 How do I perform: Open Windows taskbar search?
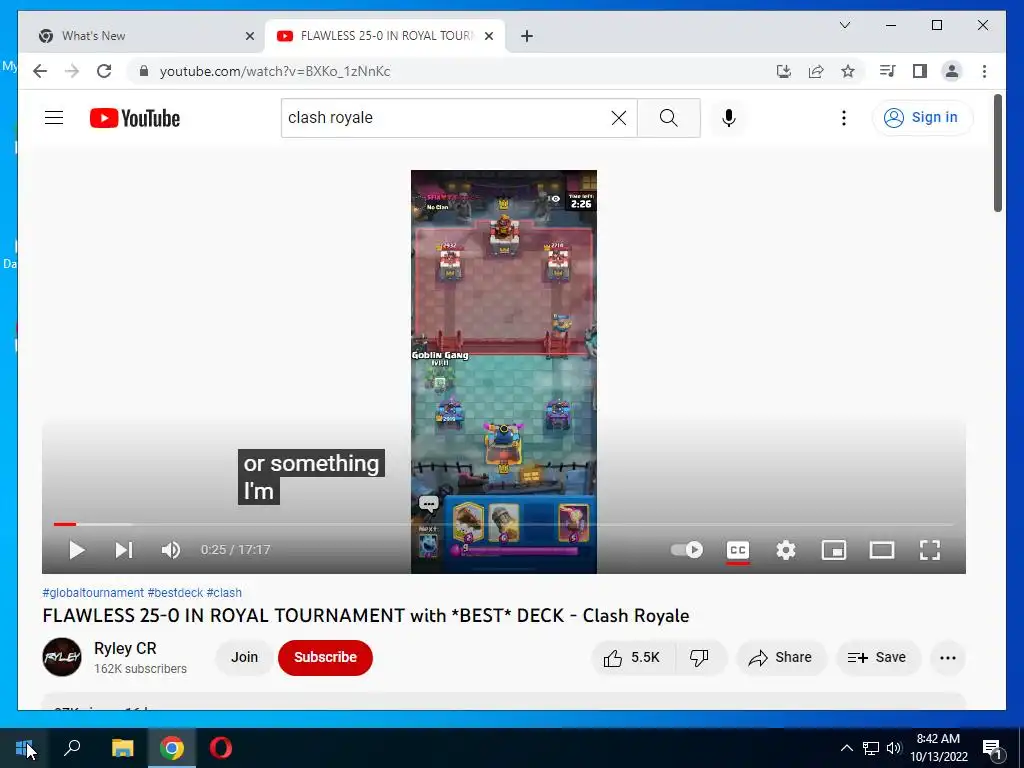tap(72, 748)
